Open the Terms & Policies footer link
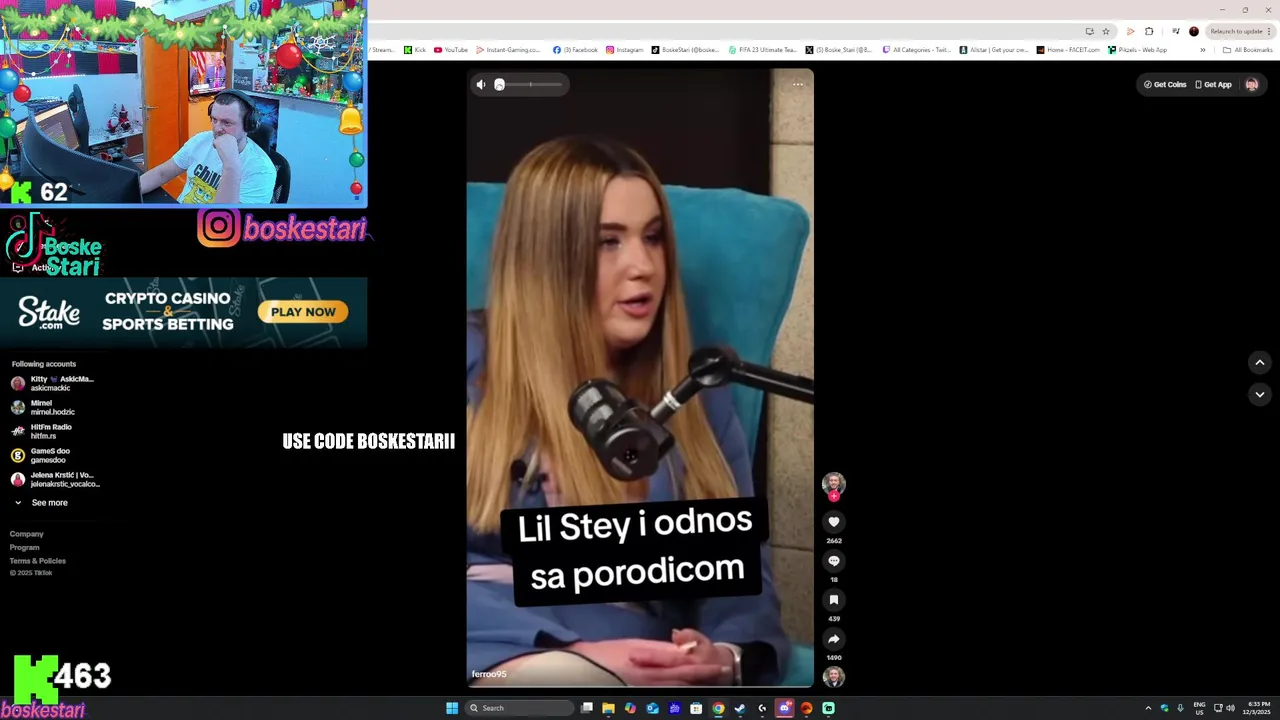The height and width of the screenshot is (720, 1280). click(x=38, y=560)
